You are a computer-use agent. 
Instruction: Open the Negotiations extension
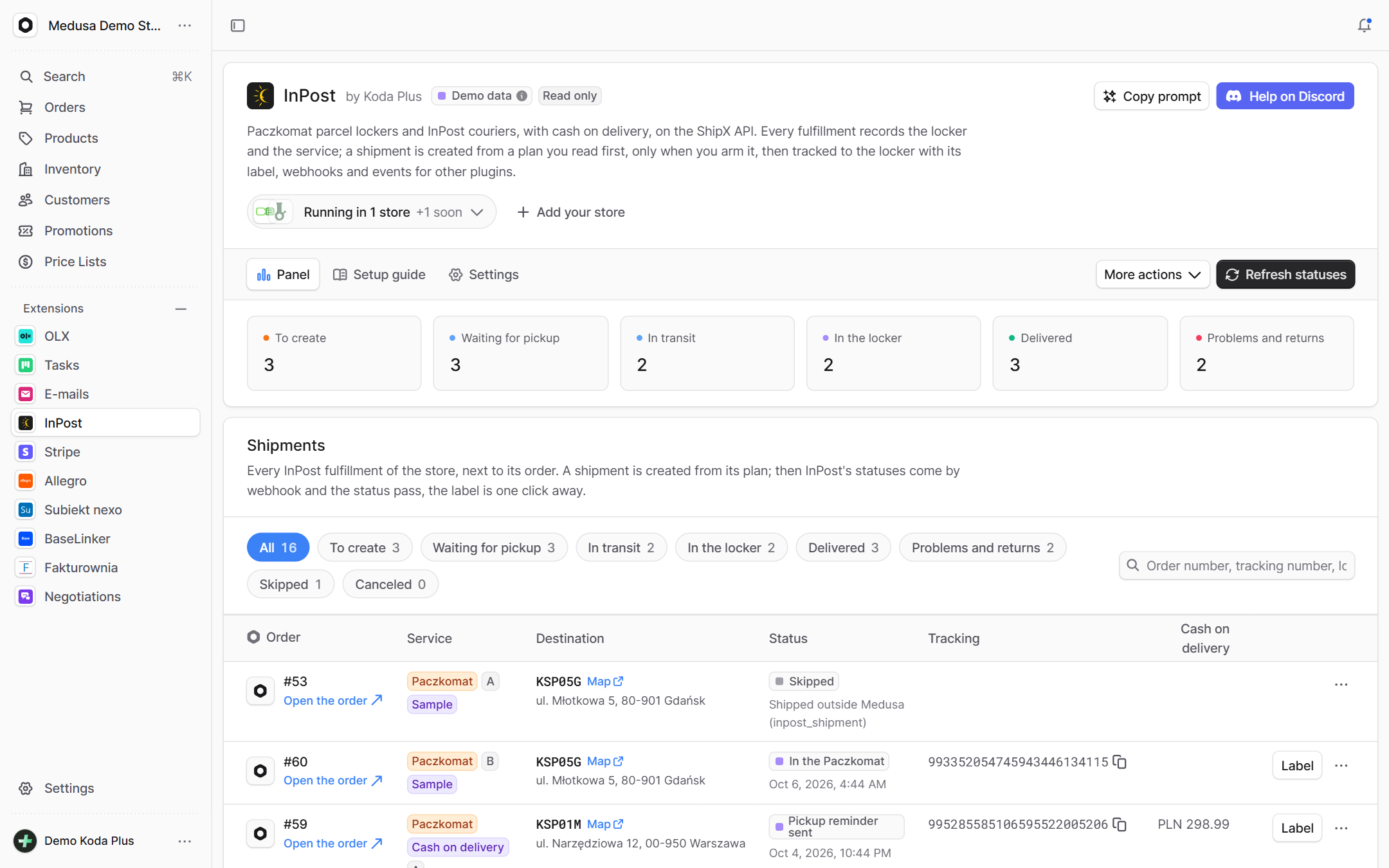click(105, 597)
